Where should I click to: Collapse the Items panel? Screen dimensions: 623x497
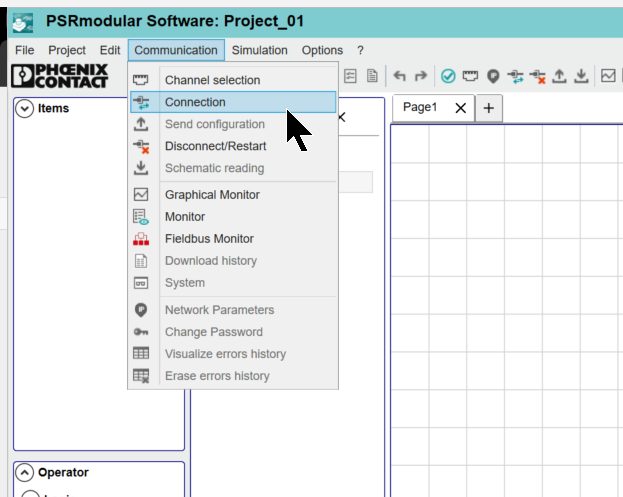24,108
